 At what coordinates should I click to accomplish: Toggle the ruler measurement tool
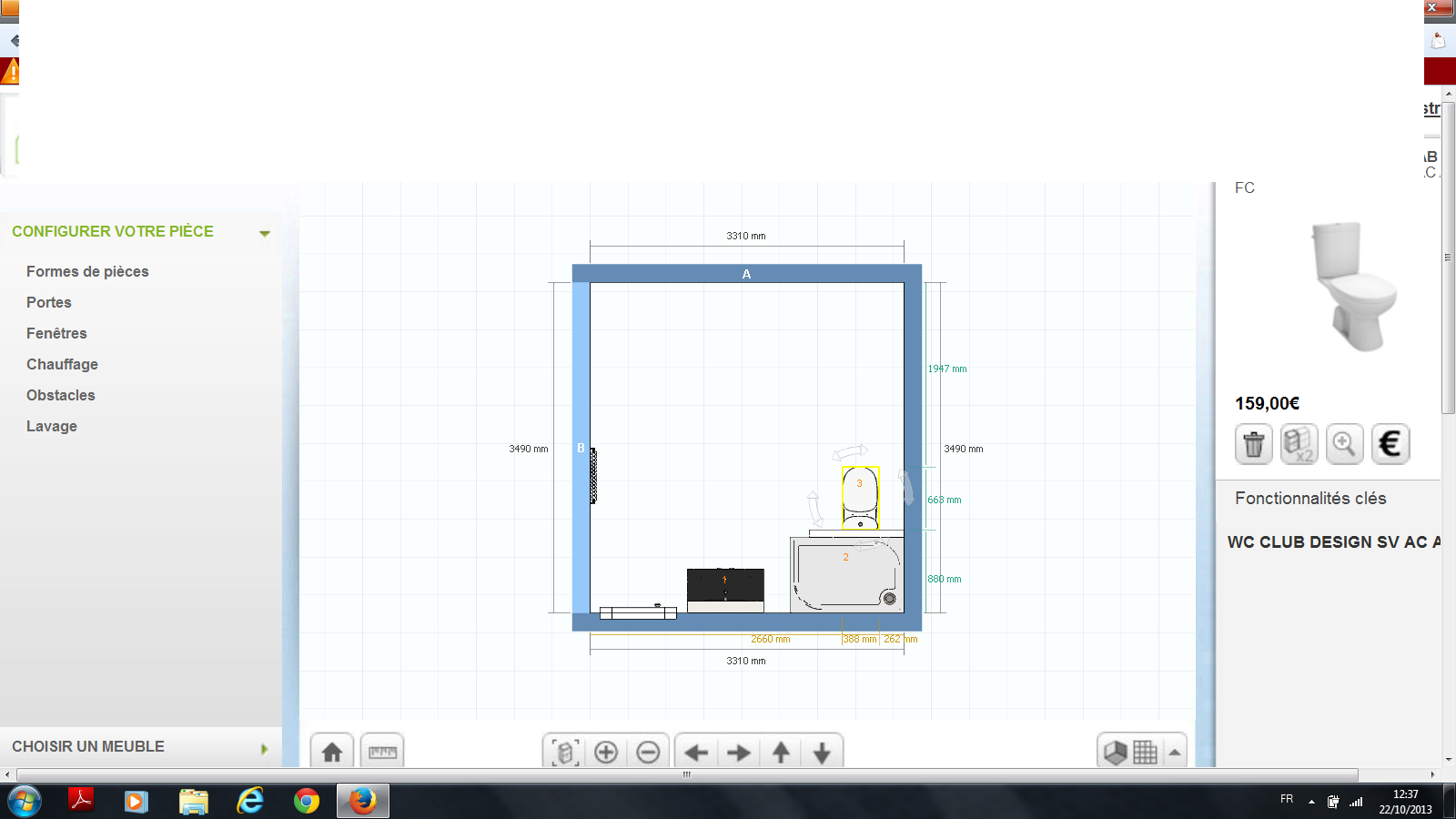coord(382,753)
